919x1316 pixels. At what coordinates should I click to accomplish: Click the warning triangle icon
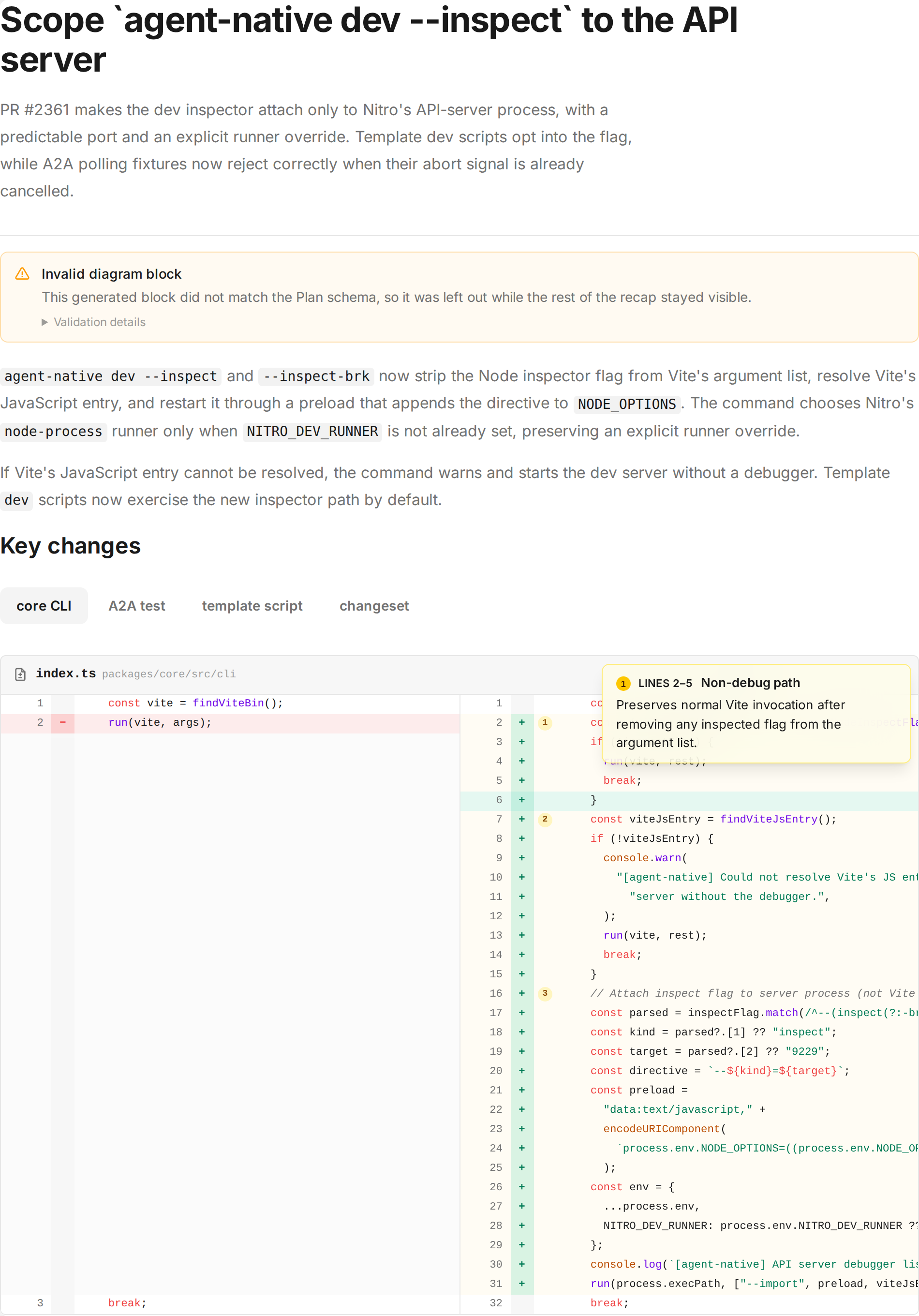tap(22, 274)
